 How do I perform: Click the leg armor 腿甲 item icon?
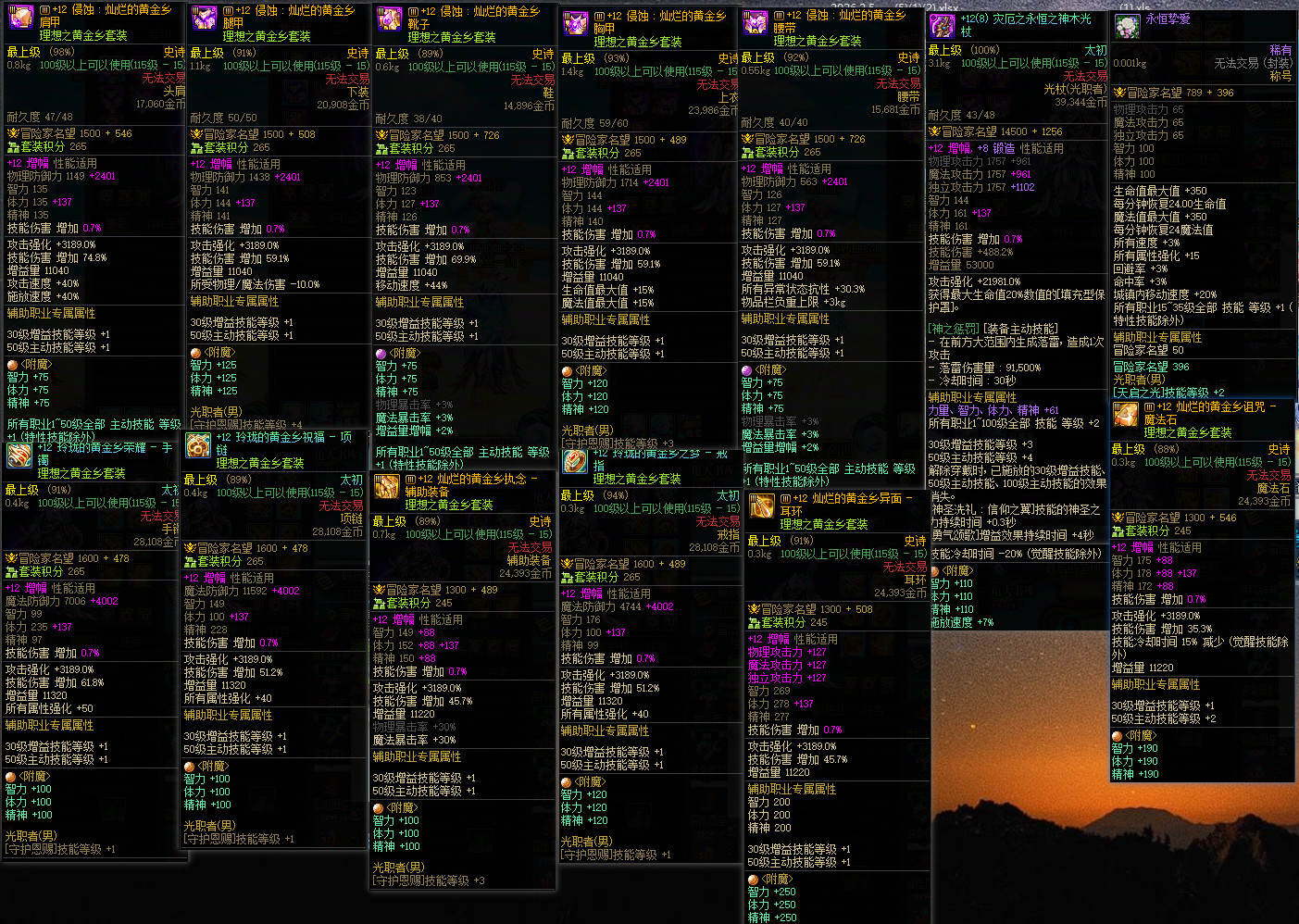click(204, 19)
